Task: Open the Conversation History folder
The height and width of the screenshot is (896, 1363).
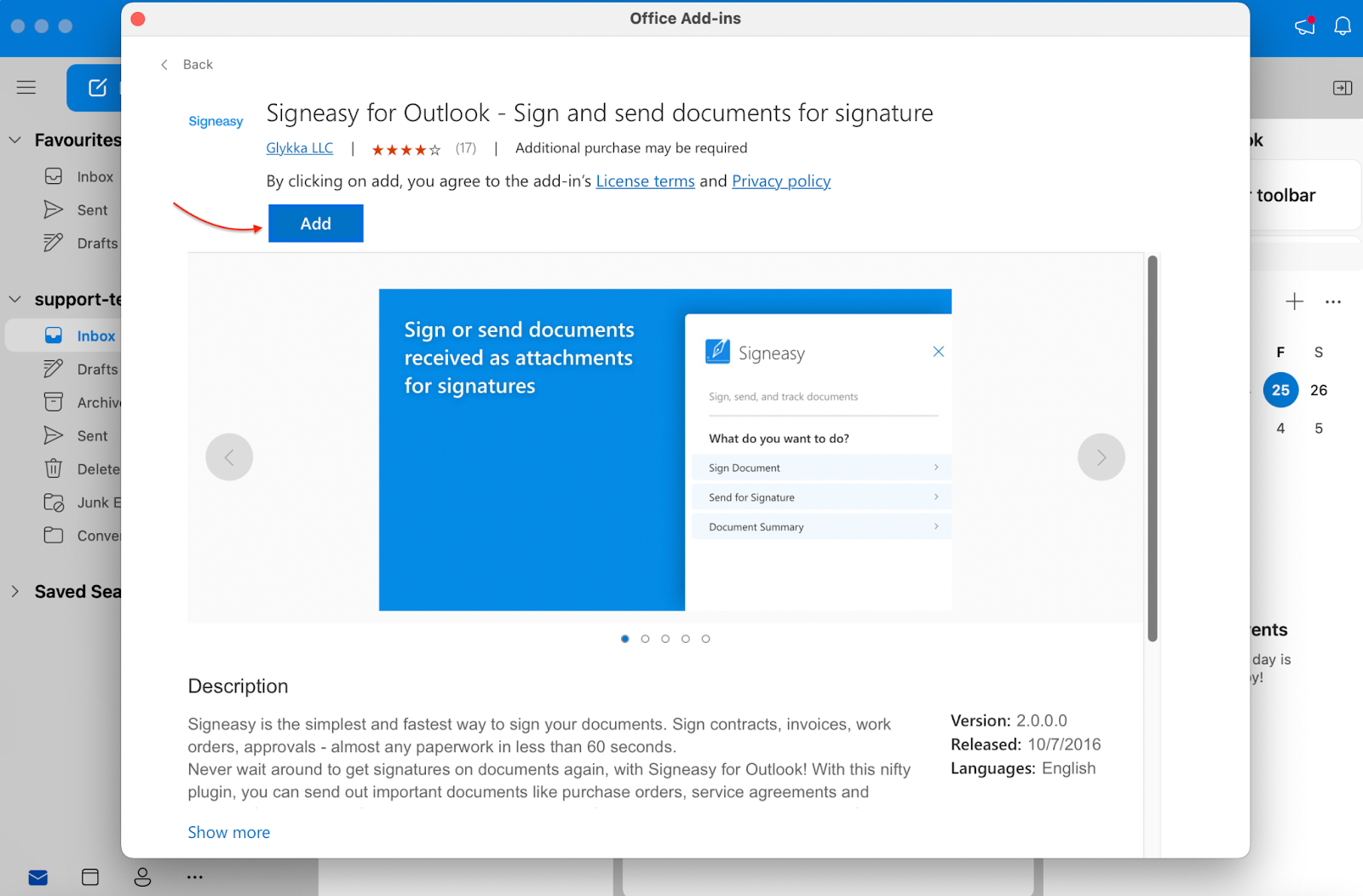Action: click(82, 536)
